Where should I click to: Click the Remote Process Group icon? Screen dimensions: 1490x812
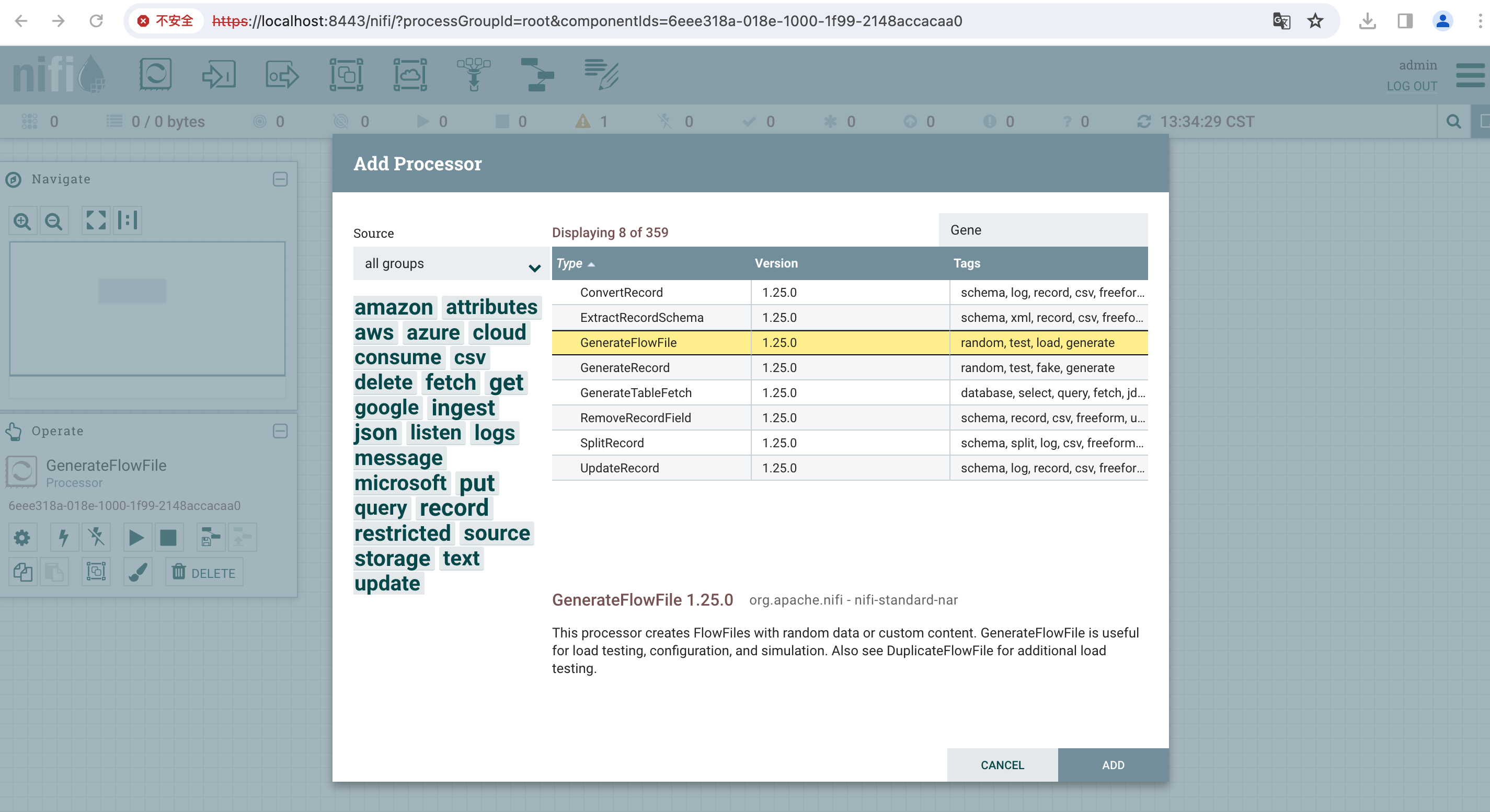click(410, 75)
